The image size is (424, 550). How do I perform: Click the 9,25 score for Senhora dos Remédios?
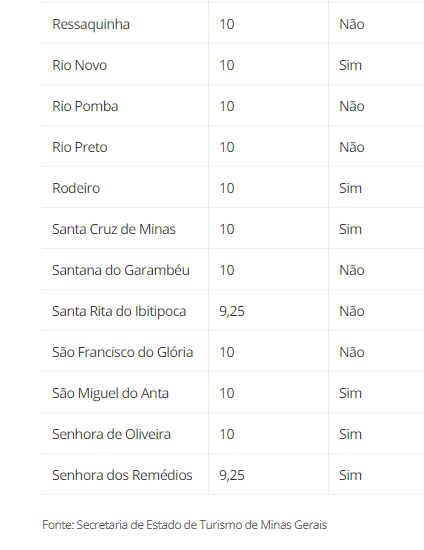[x=232, y=476]
